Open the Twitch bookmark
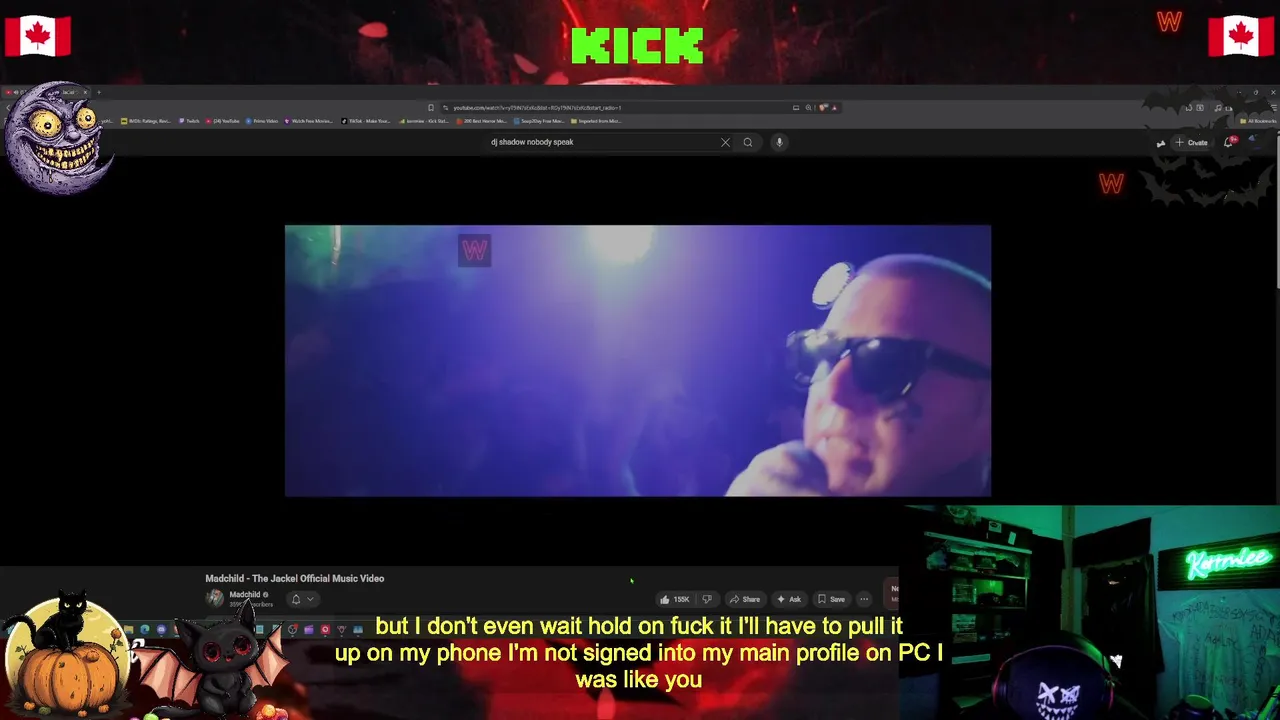 (x=190, y=121)
